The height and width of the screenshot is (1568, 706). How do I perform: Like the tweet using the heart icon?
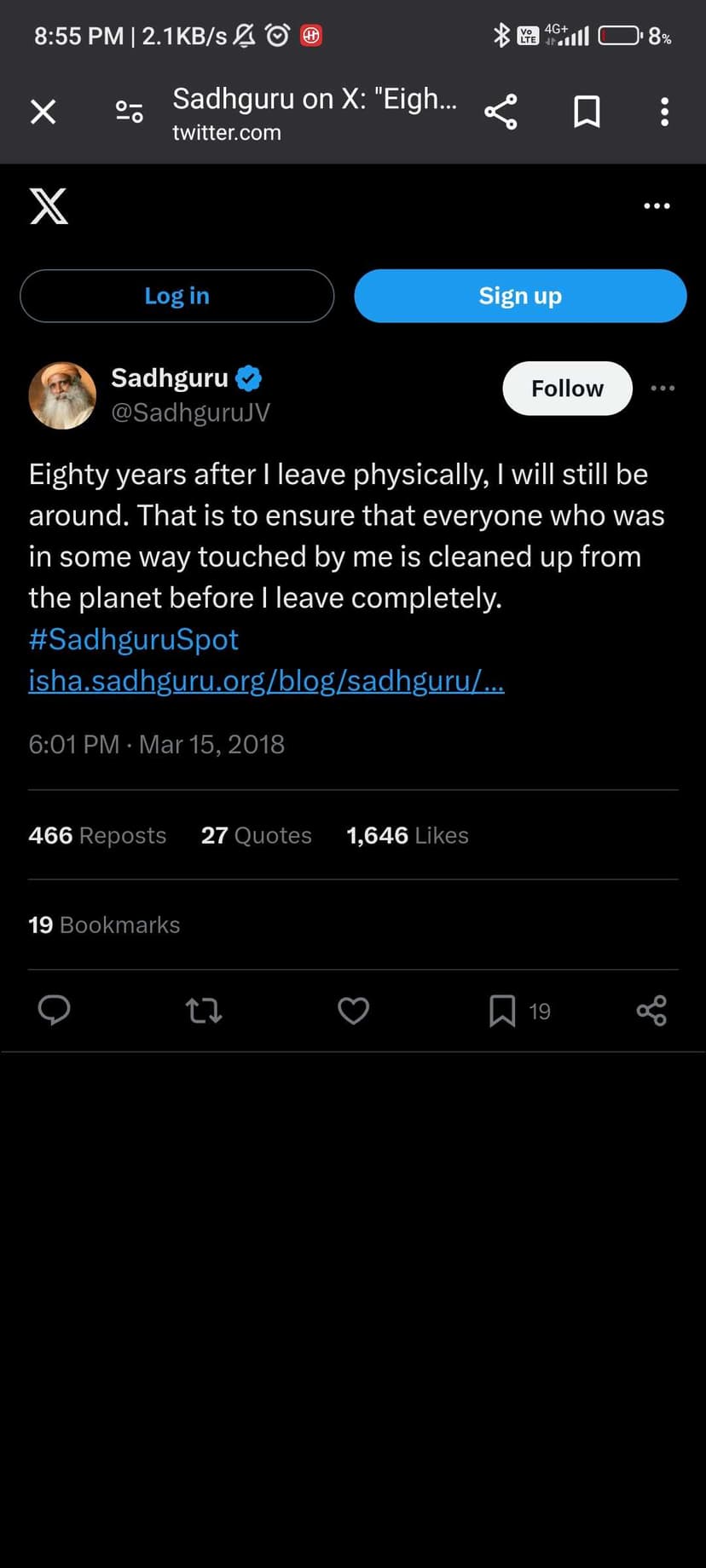(x=353, y=1011)
